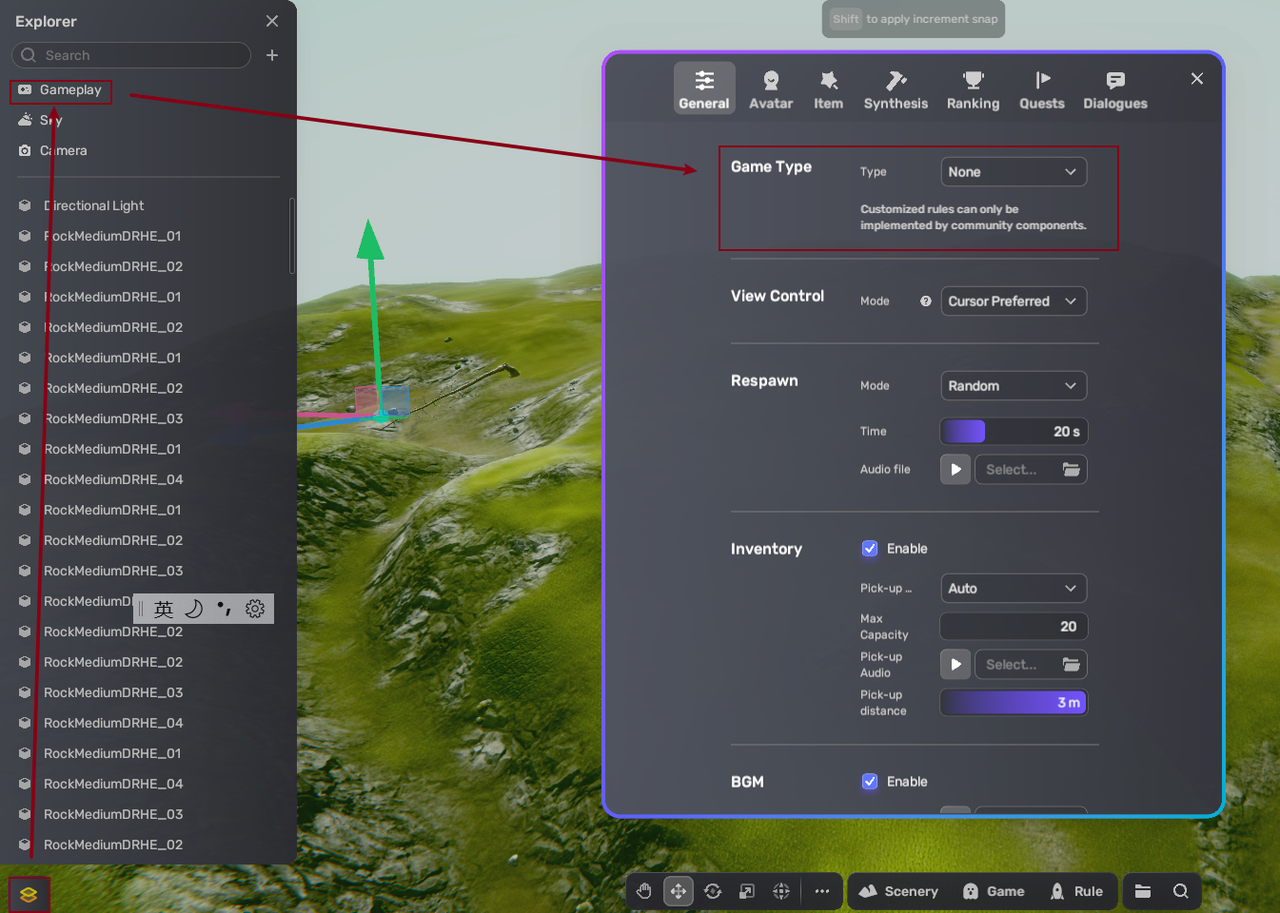Viewport: 1280px width, 913px height.
Task: Click the search magnifier in bottom toolbar
Action: 1181,891
